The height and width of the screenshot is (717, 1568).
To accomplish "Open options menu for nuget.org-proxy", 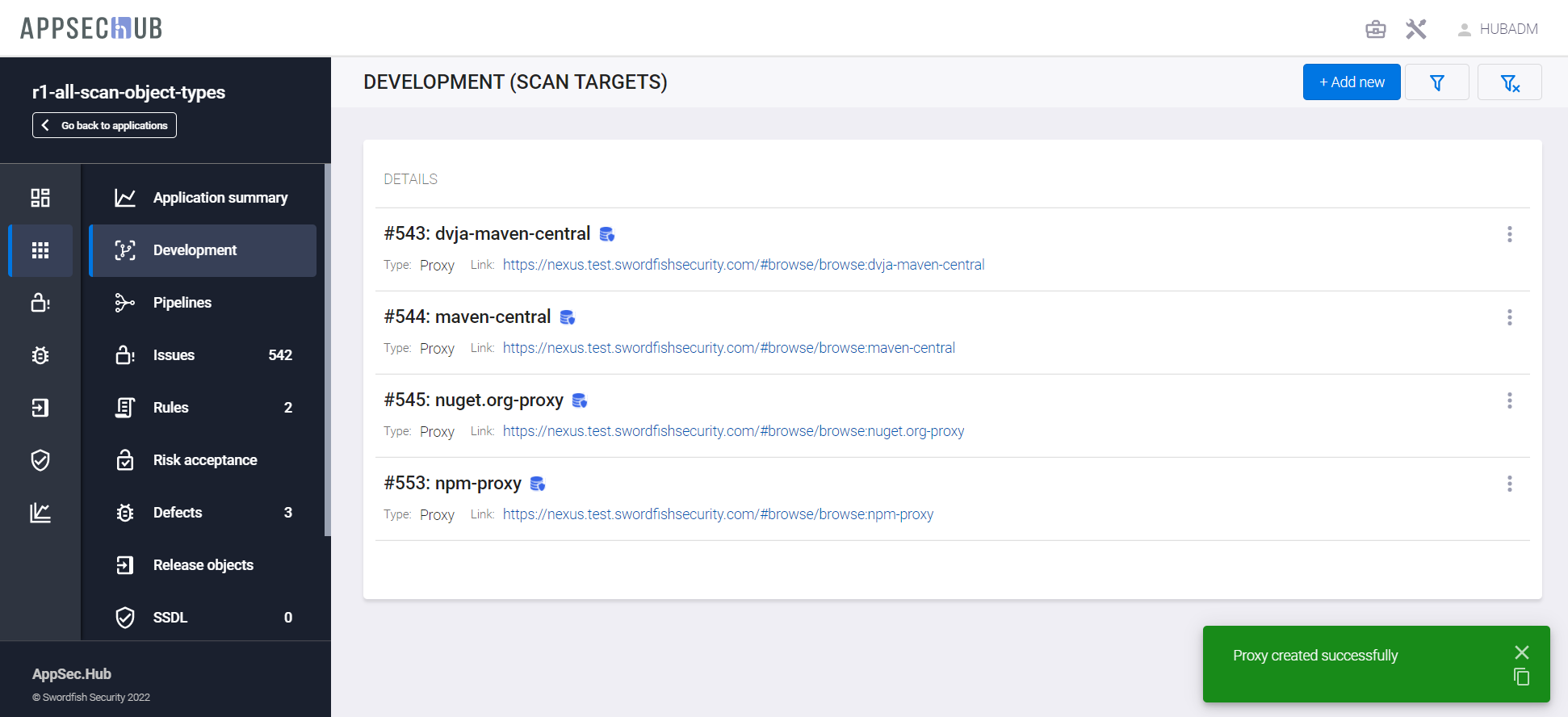I will click(x=1509, y=400).
